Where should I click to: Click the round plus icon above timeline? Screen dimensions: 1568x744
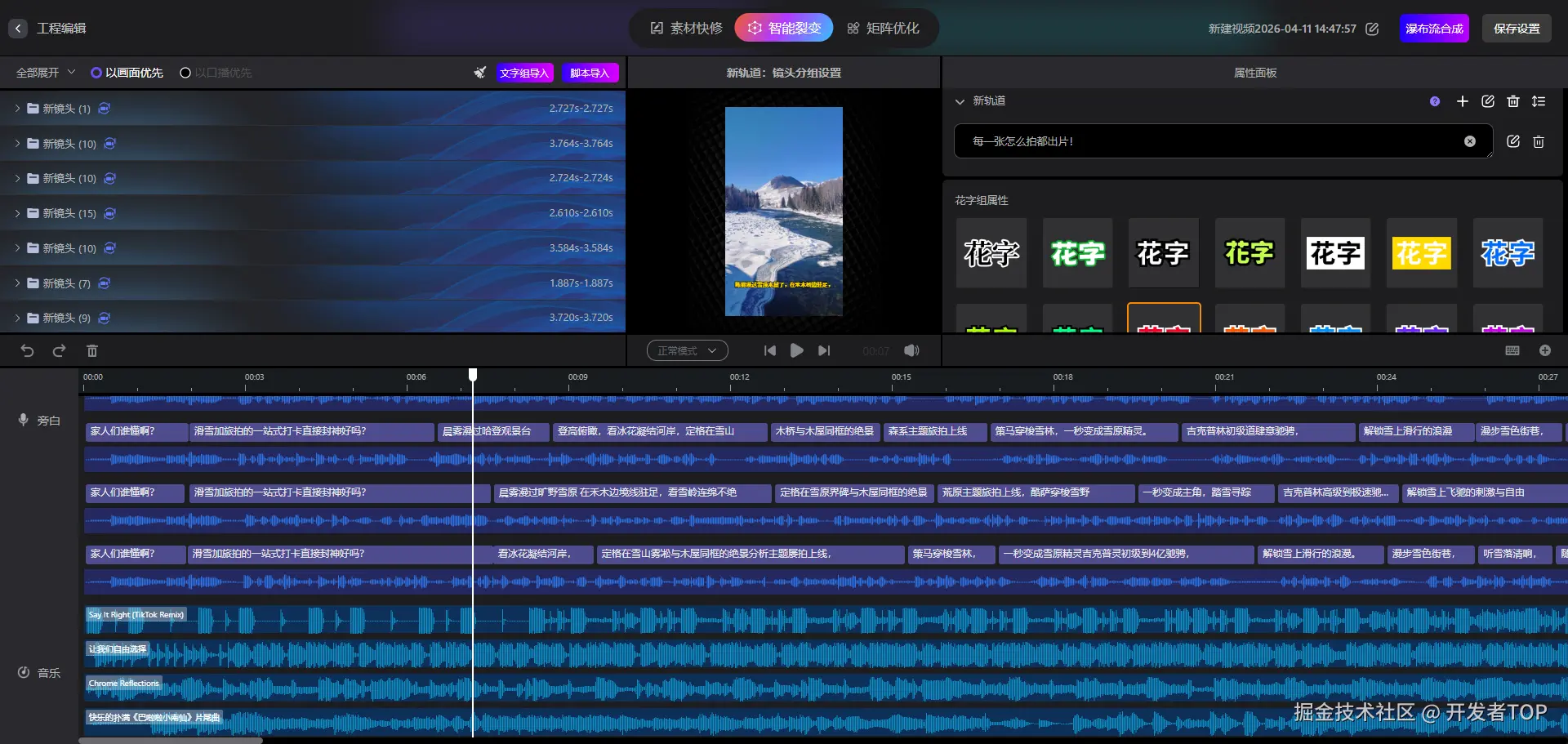1545,350
